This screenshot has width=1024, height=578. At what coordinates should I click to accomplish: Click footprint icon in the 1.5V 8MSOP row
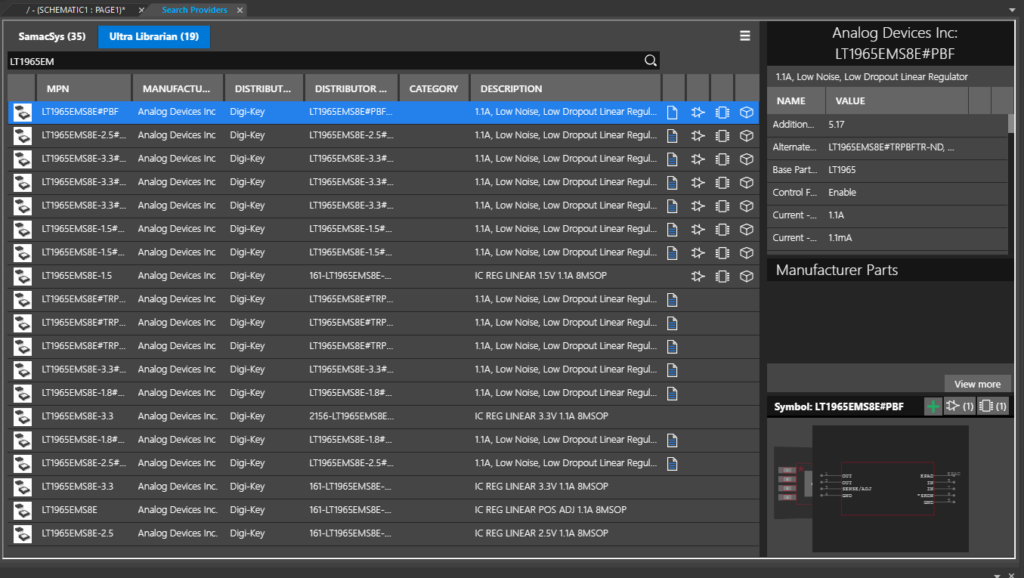[x=722, y=276]
